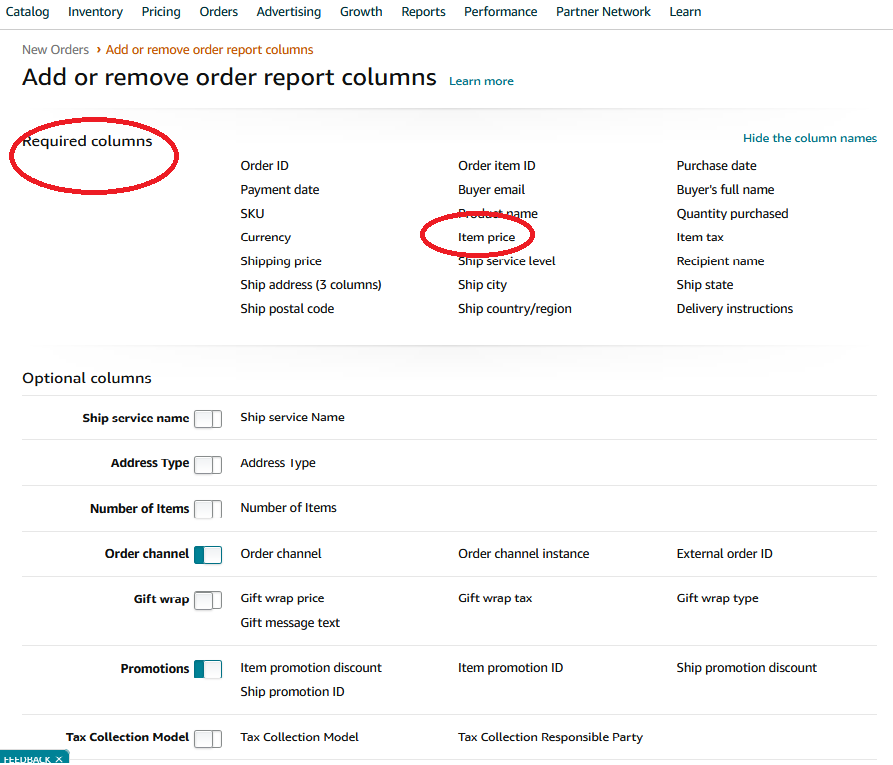Click the Learn more link
Screen dimensions: 893x765
(x=481, y=81)
